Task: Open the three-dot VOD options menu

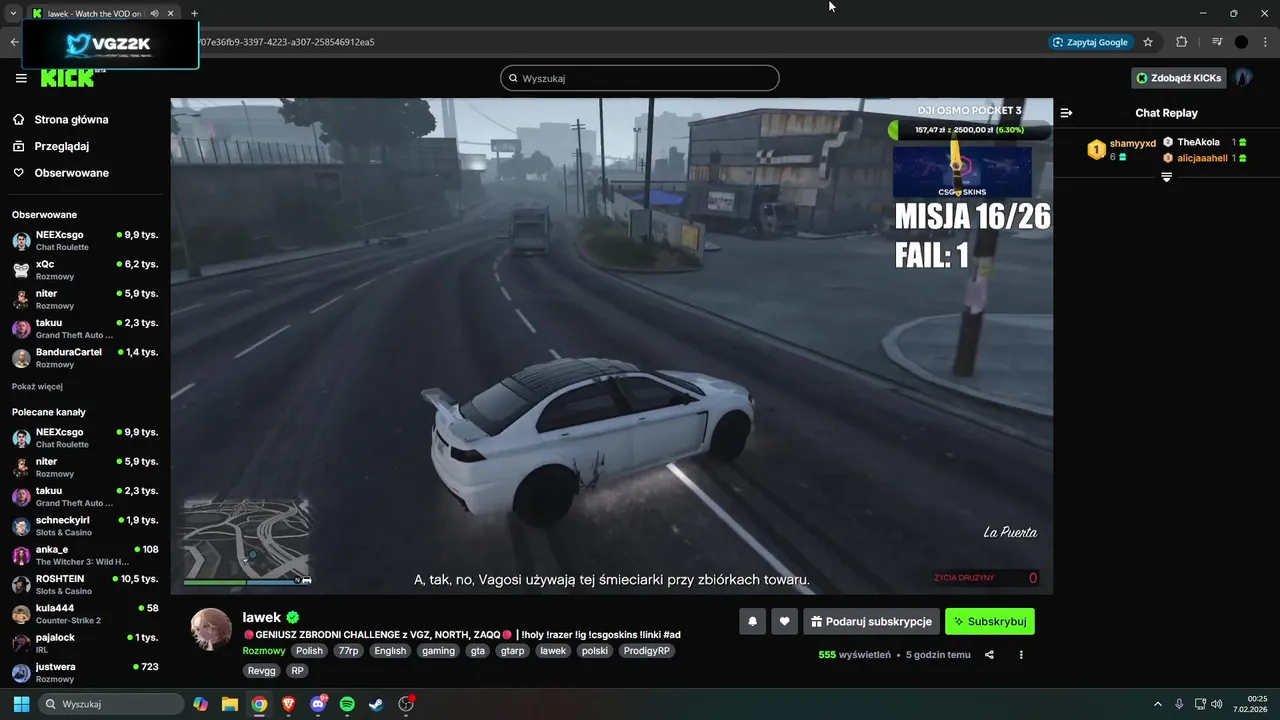Action: (1021, 655)
